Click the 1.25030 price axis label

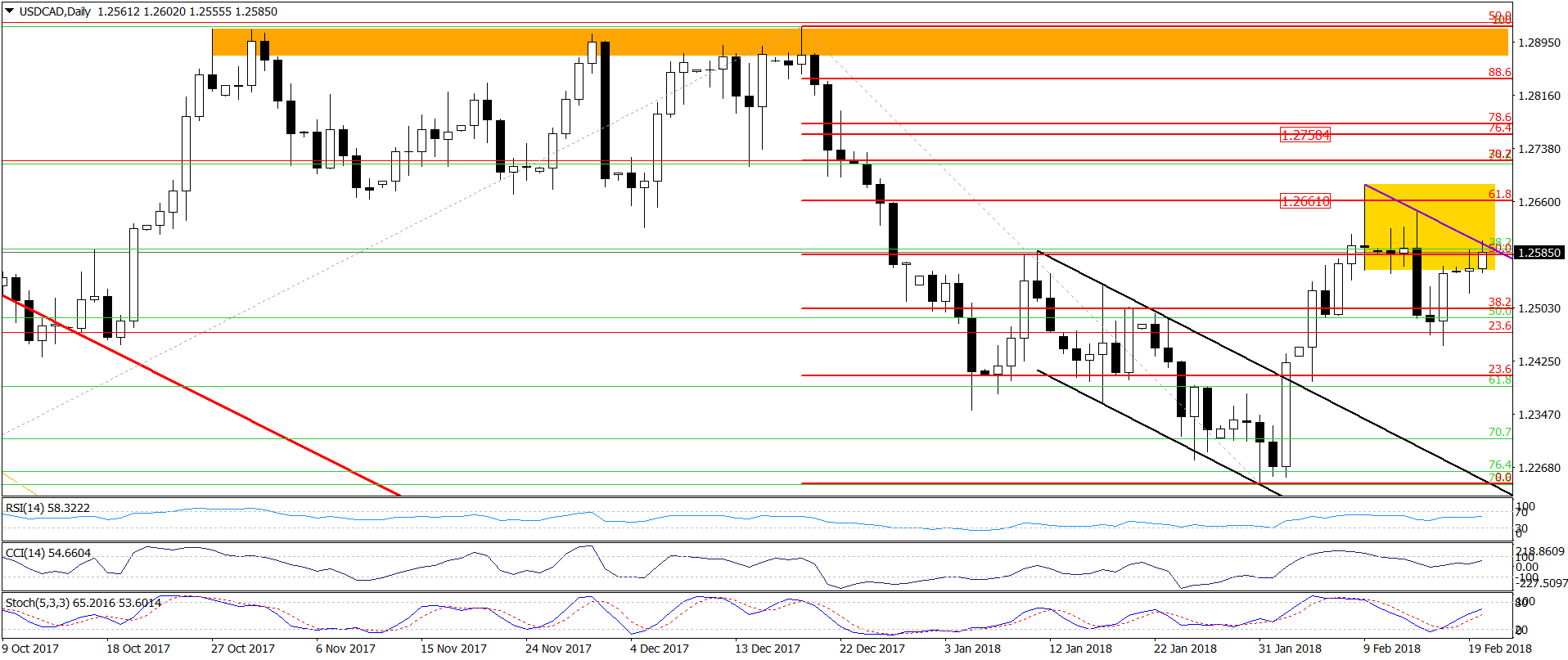(1539, 308)
